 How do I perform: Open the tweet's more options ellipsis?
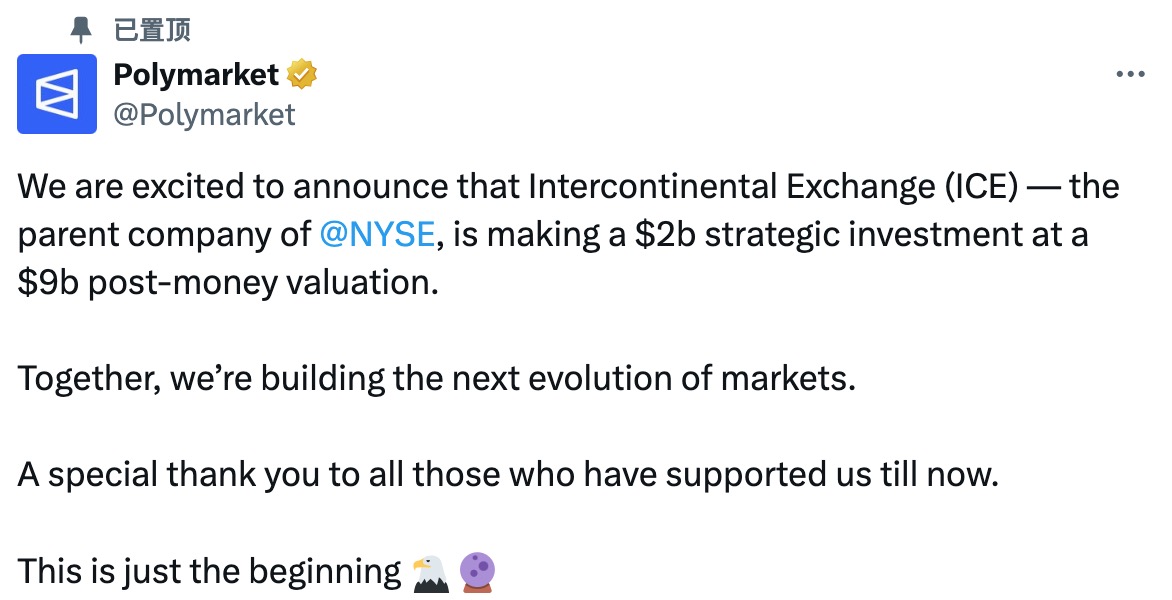pos(1129,75)
